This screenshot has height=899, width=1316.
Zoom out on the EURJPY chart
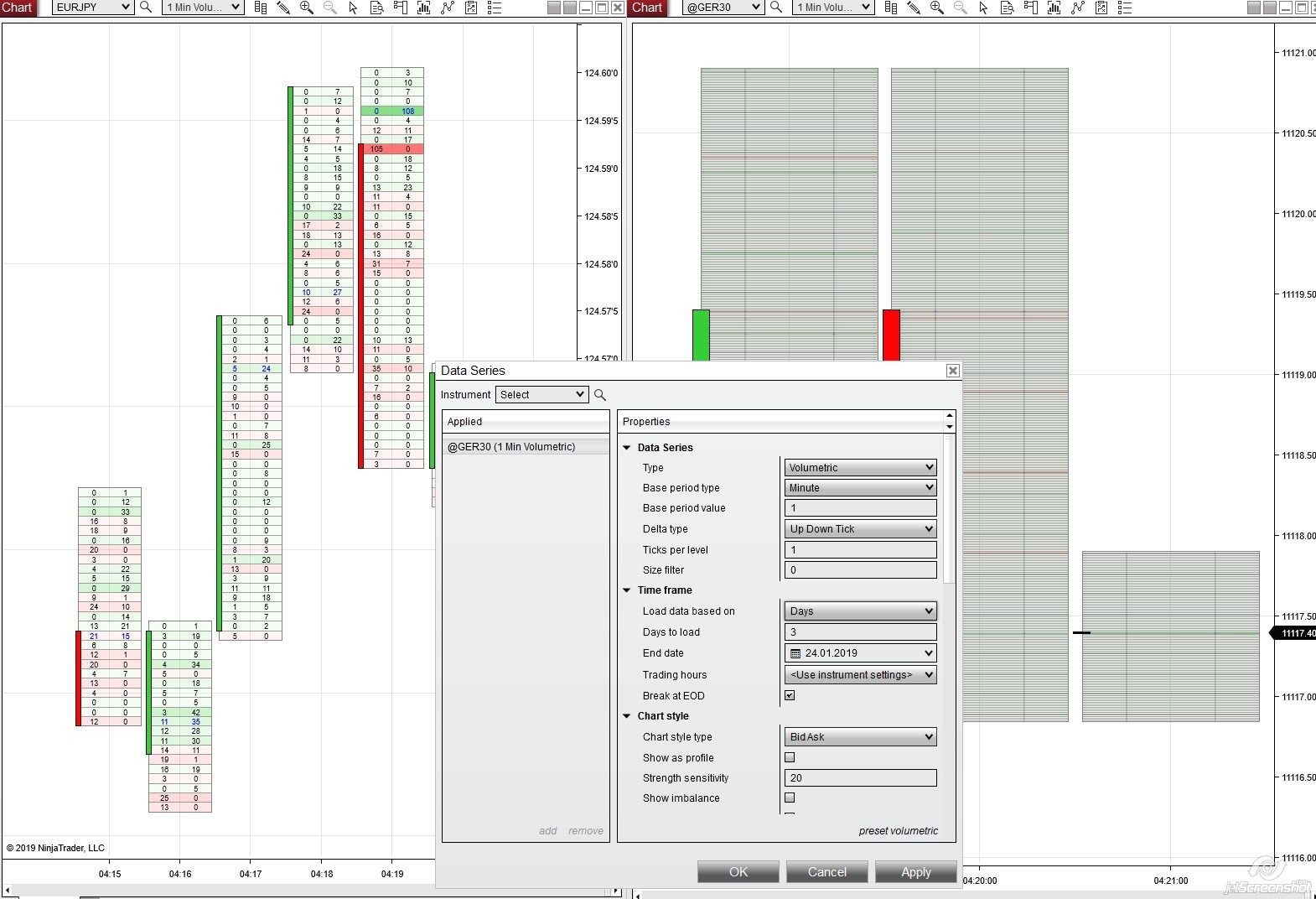click(330, 8)
